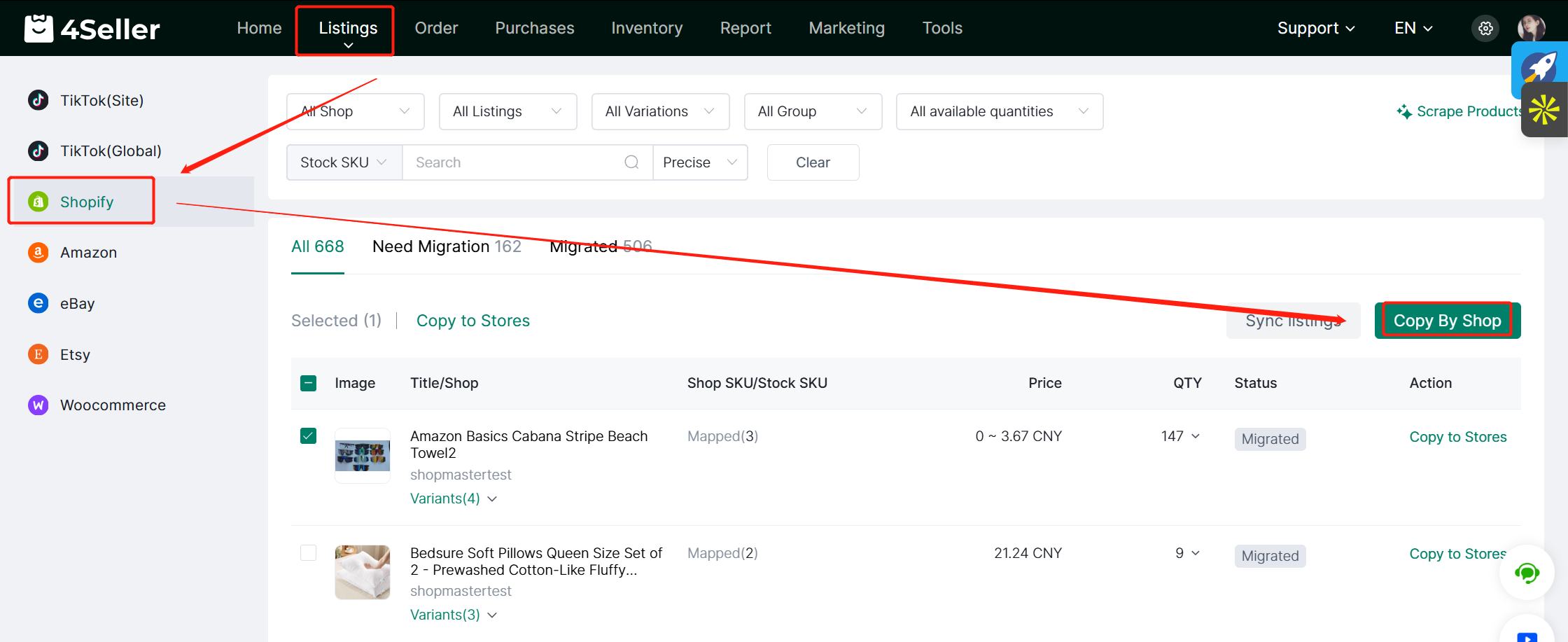Click Copy to Stores for Bedsure pillows row
Viewport: 1568px width, 642px height.
pos(1458,554)
